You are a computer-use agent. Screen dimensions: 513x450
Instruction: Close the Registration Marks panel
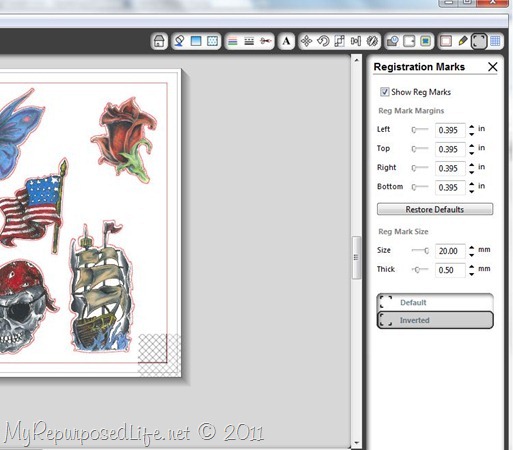click(492, 67)
